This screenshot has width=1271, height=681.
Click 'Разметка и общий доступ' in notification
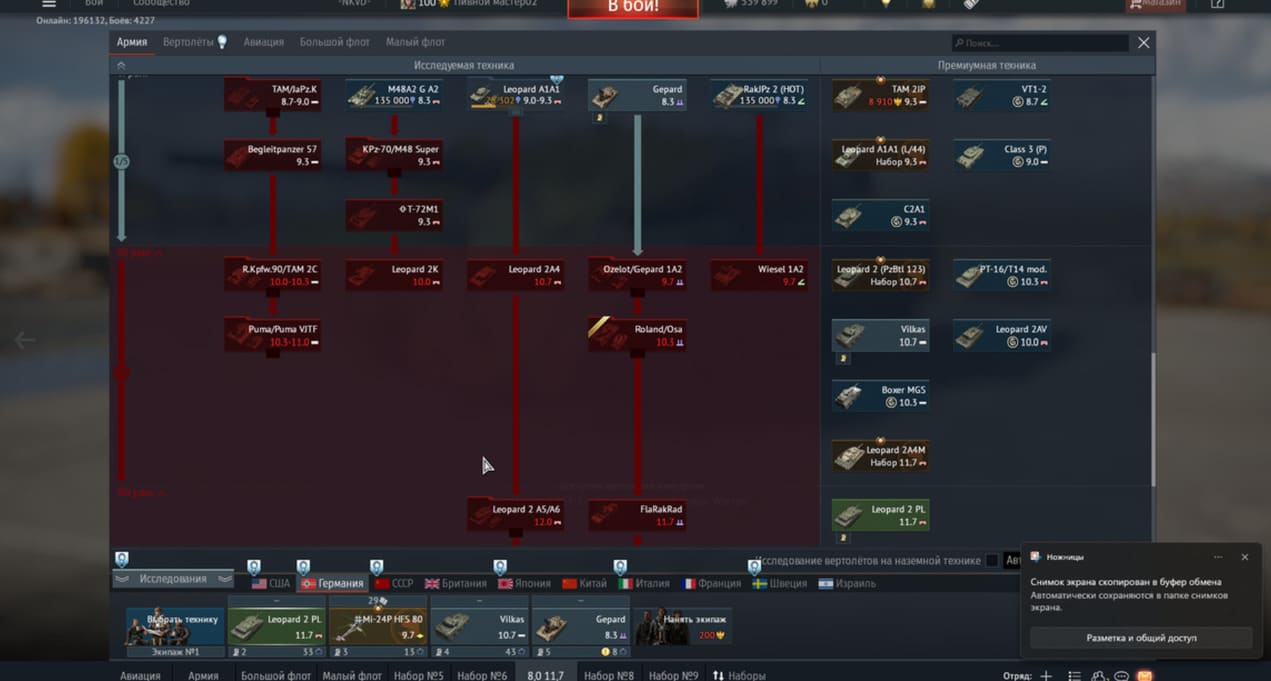[1141, 637]
